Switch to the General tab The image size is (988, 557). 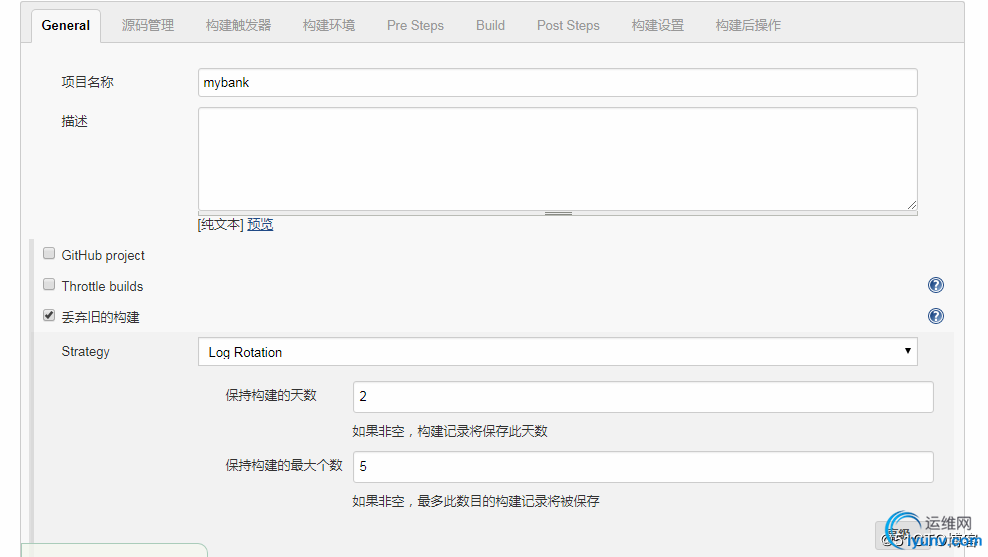pyautogui.click(x=66, y=26)
